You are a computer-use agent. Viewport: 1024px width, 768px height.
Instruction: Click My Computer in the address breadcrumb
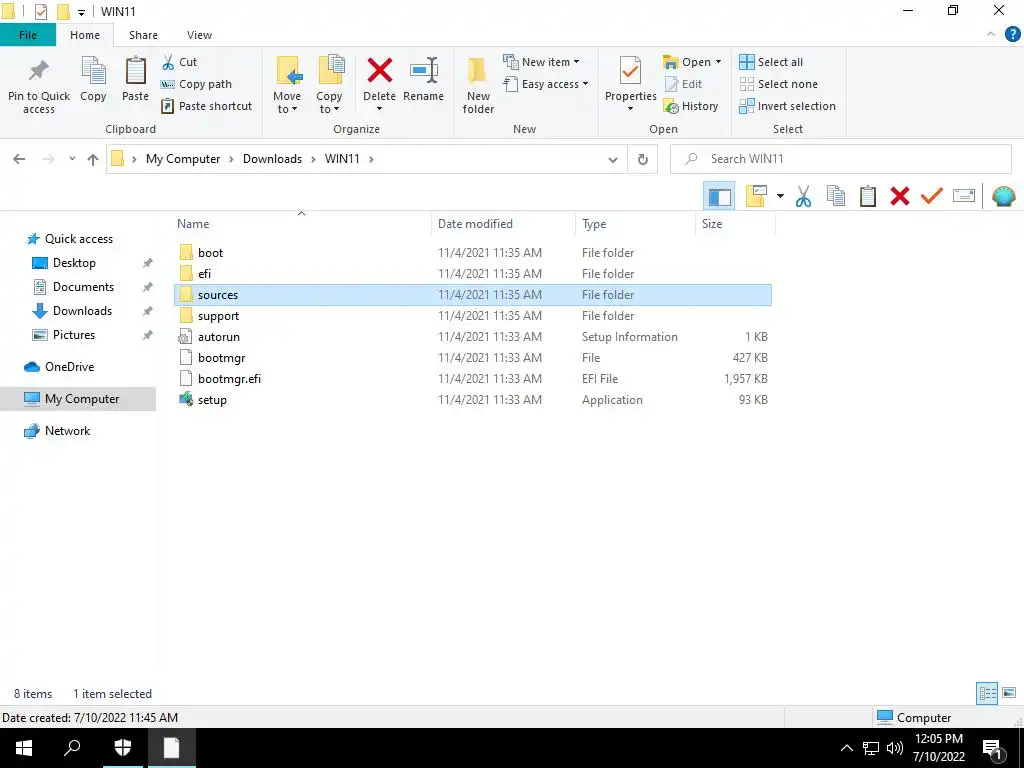[x=183, y=159]
